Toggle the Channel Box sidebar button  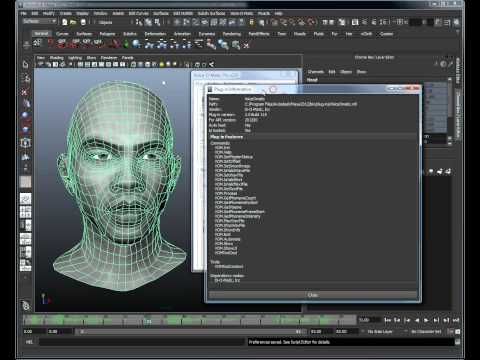(456, 22)
